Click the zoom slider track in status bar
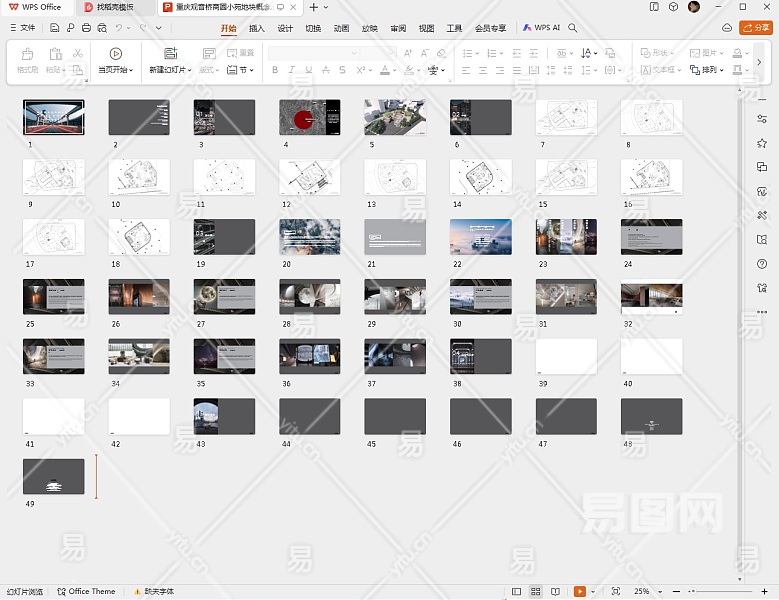The height and width of the screenshot is (600, 779). (720, 592)
